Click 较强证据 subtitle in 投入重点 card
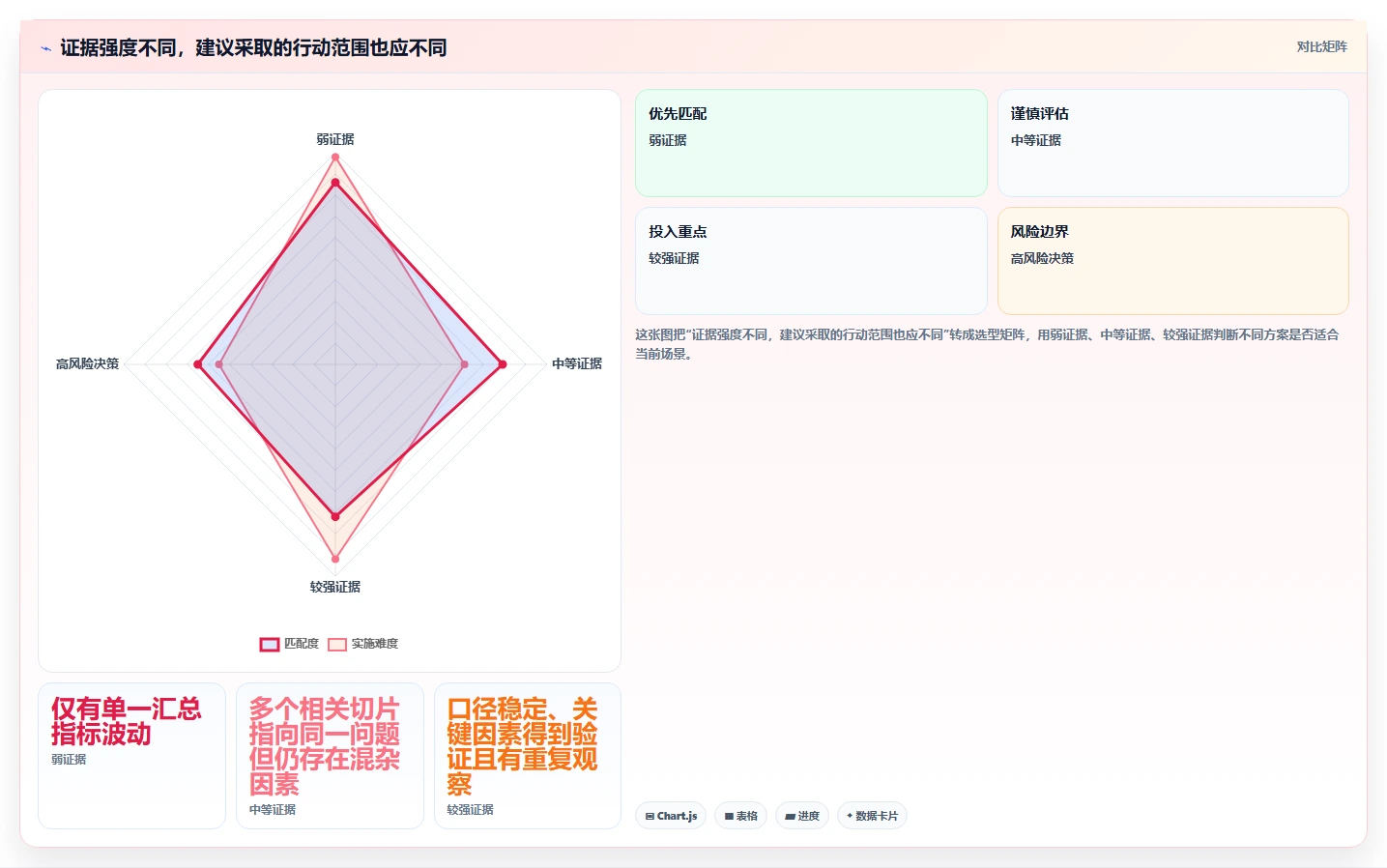Viewport: 1387px width, 868px height. 674,258
